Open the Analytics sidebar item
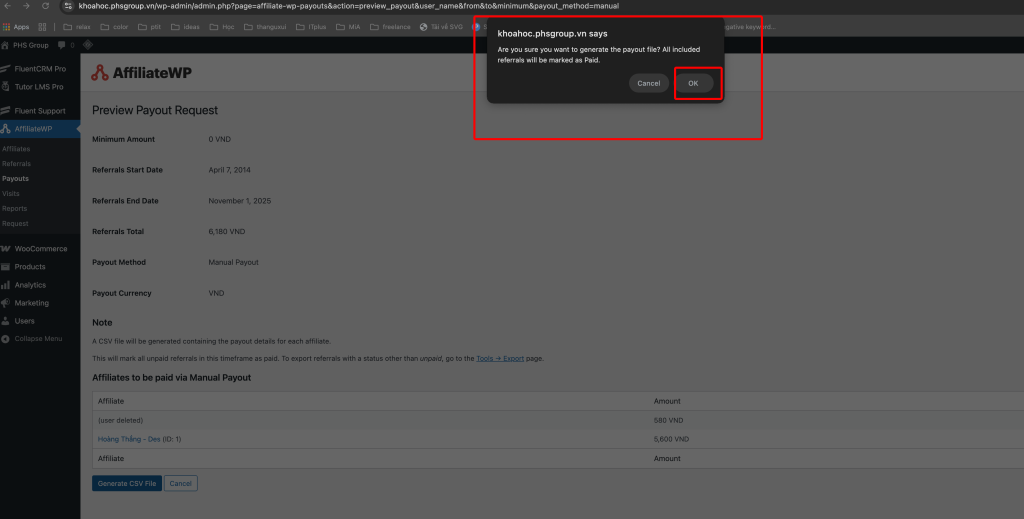1024x519 pixels. (29, 285)
